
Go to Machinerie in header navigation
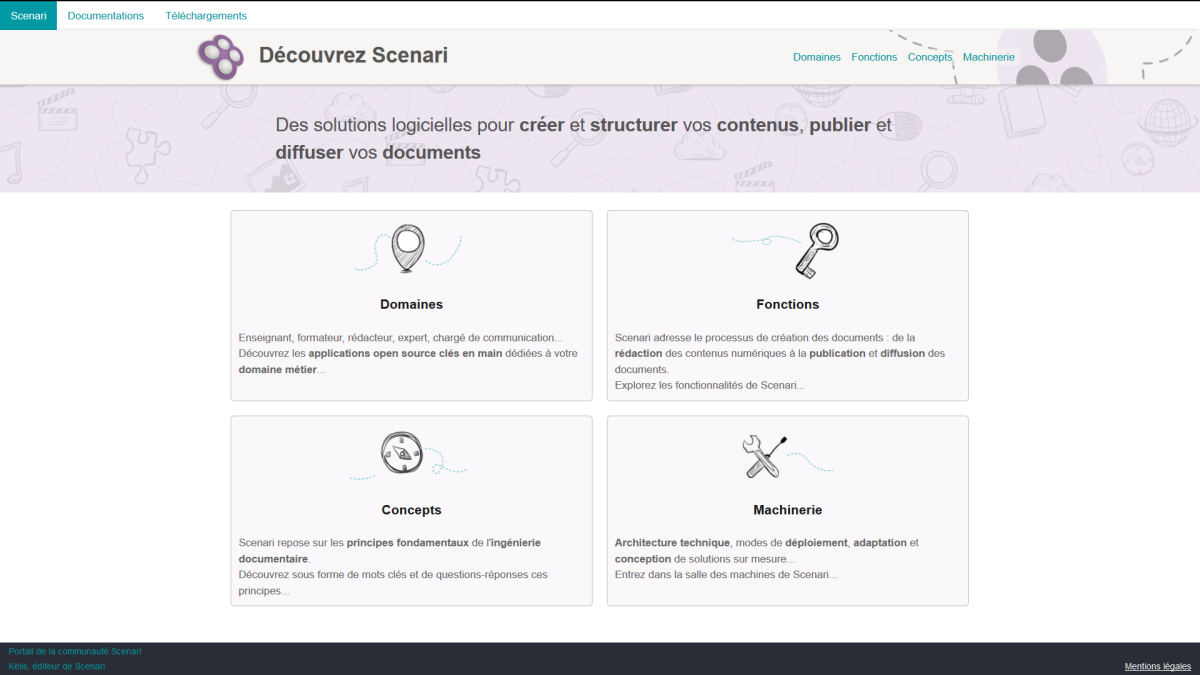[x=989, y=57]
